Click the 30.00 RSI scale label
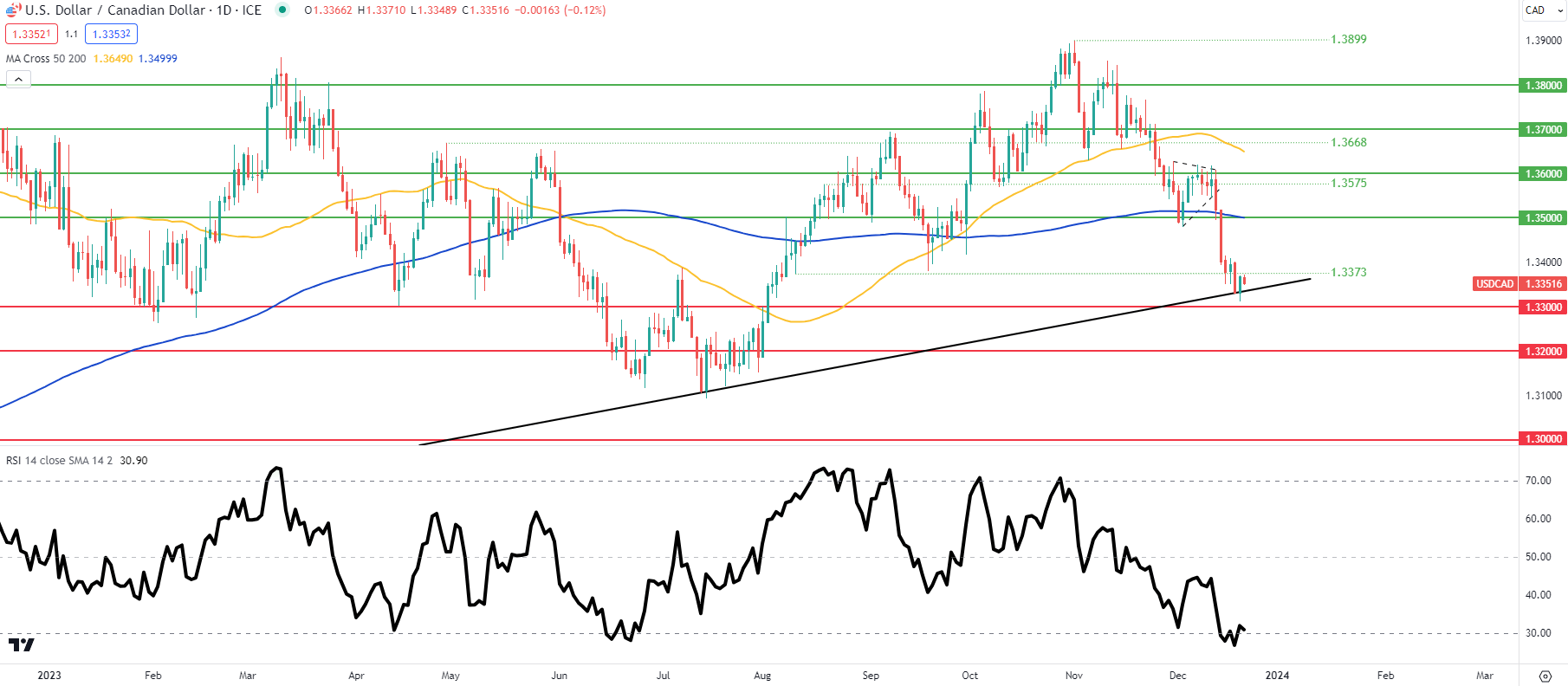 coord(1539,633)
